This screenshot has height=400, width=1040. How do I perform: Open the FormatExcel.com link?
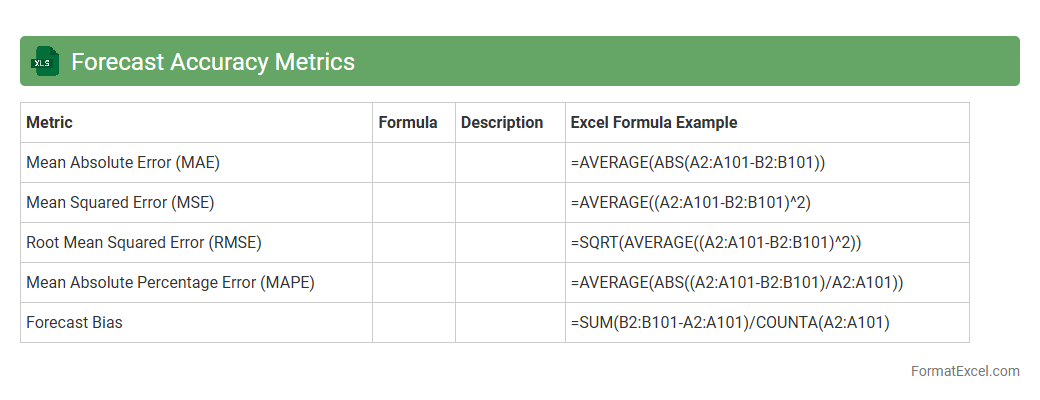click(965, 371)
